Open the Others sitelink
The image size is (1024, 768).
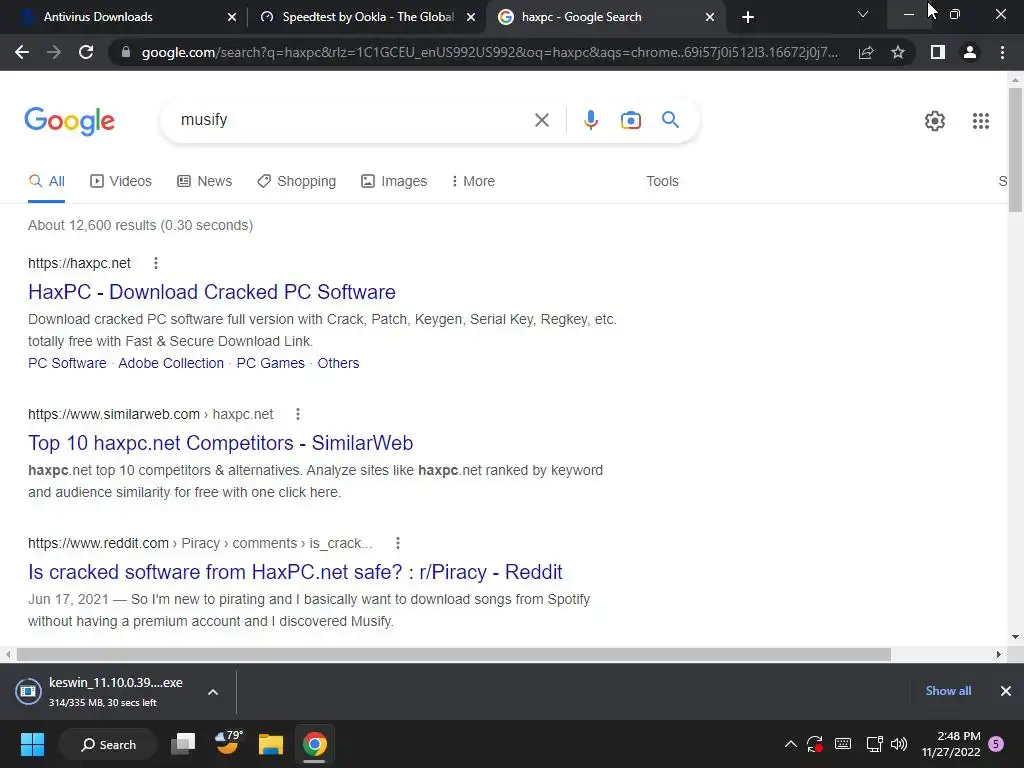pos(338,363)
